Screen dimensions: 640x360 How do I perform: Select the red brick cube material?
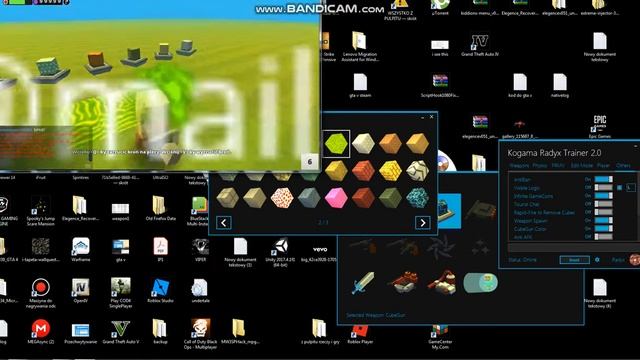(363, 171)
